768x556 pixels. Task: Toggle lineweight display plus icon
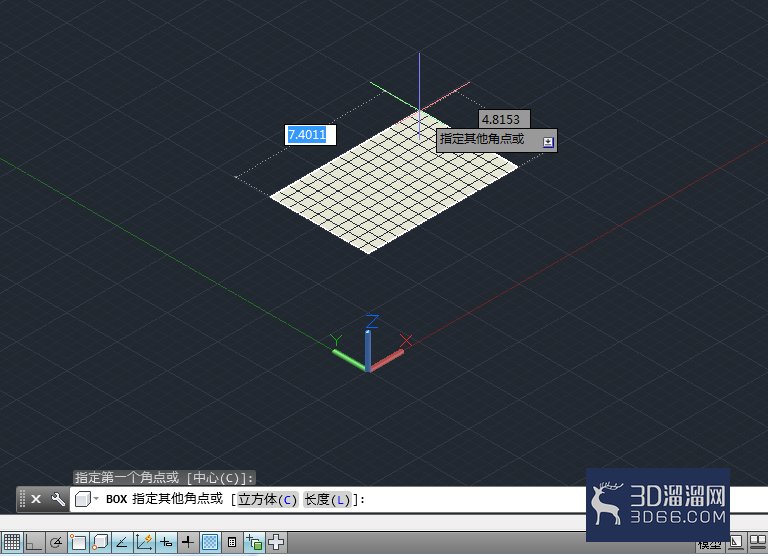188,542
